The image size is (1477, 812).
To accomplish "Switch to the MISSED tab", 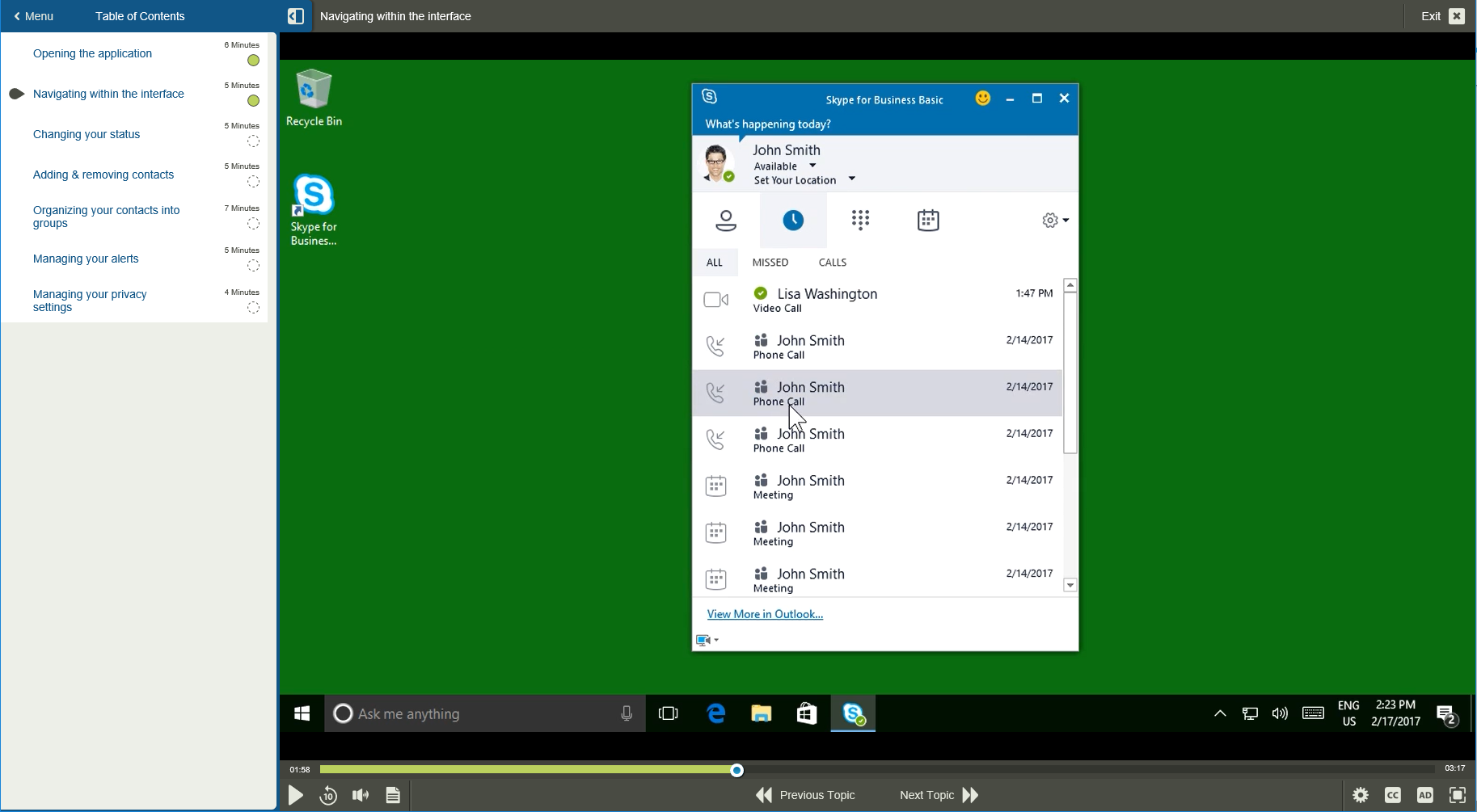I will click(770, 262).
